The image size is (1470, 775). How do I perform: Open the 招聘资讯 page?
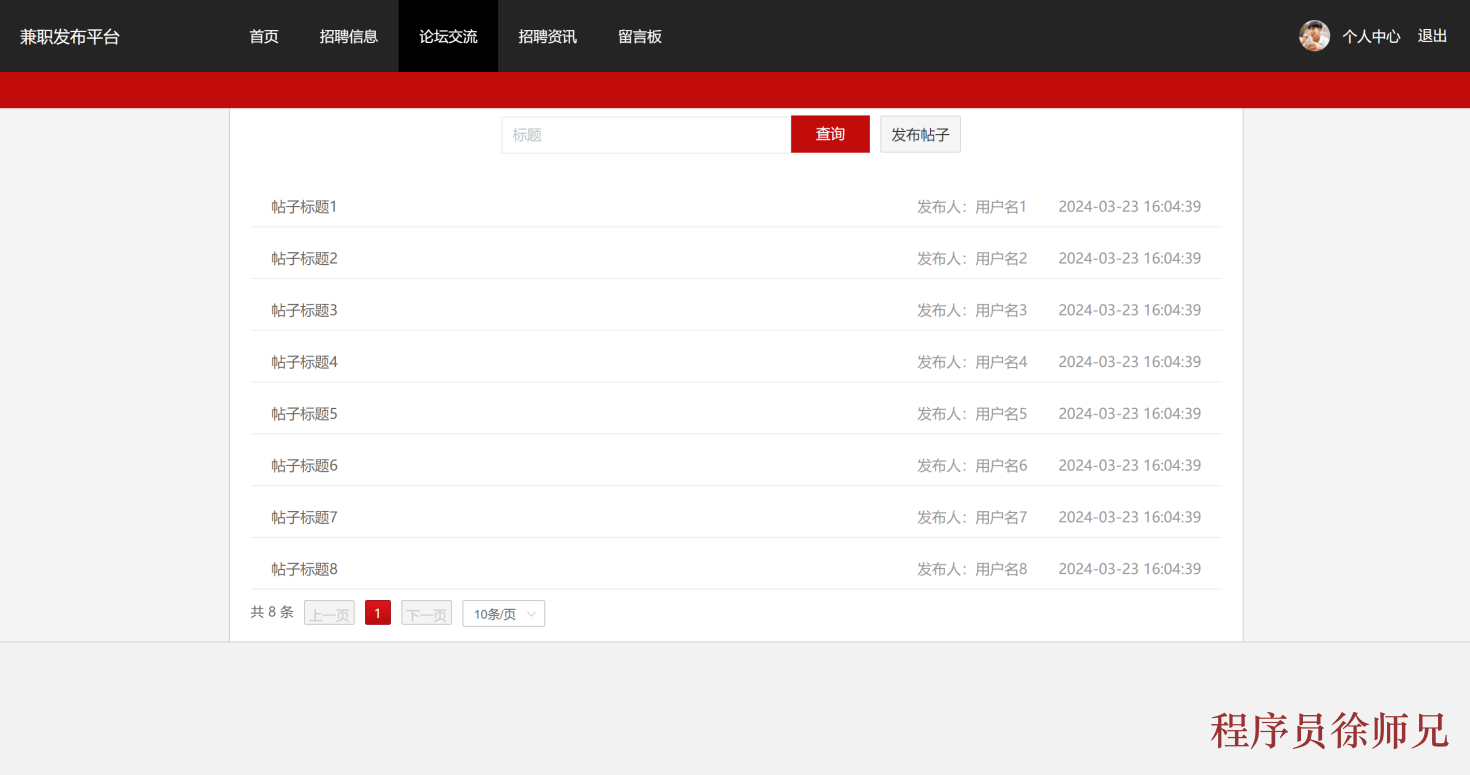pyautogui.click(x=547, y=36)
